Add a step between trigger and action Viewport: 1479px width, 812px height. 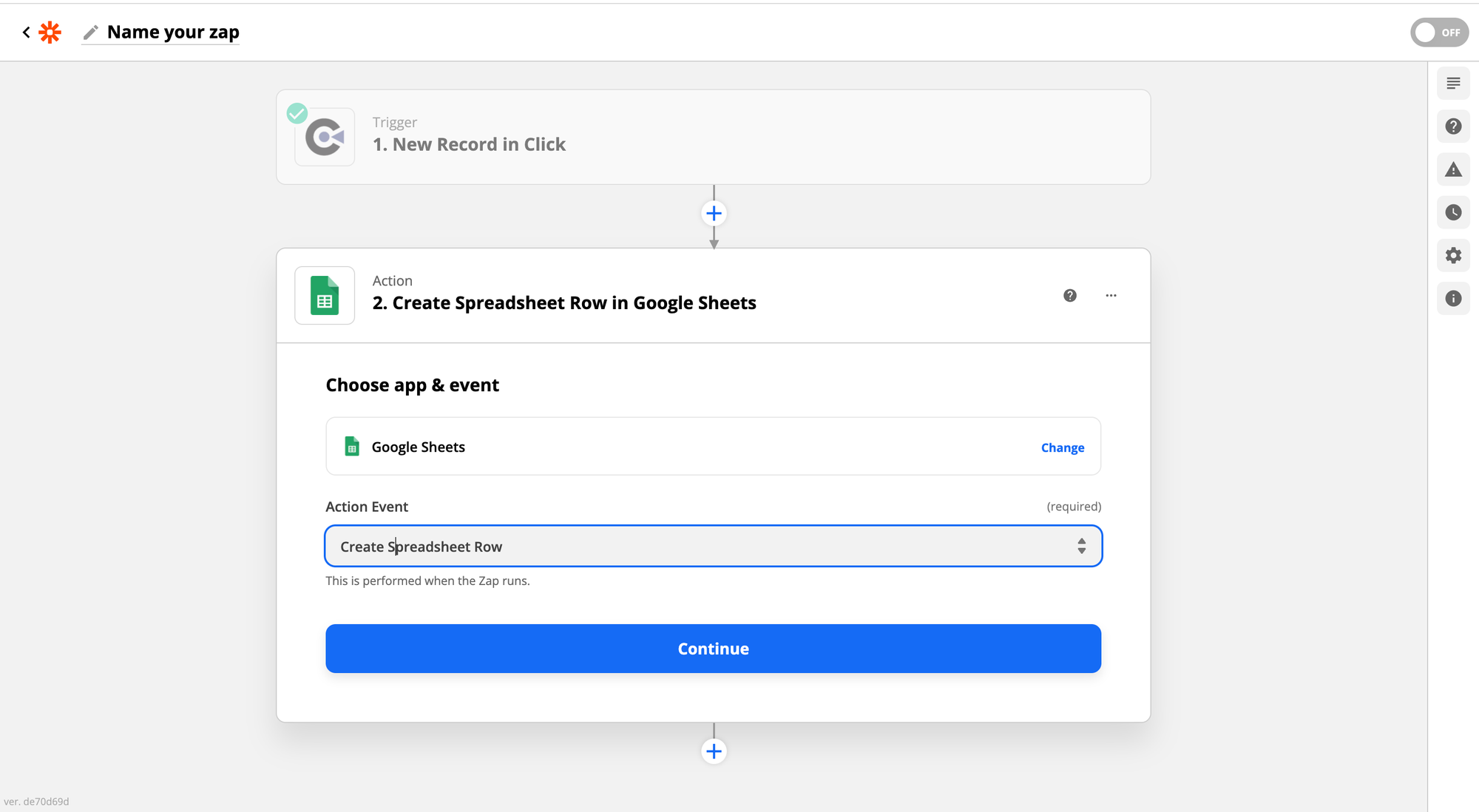(x=714, y=214)
